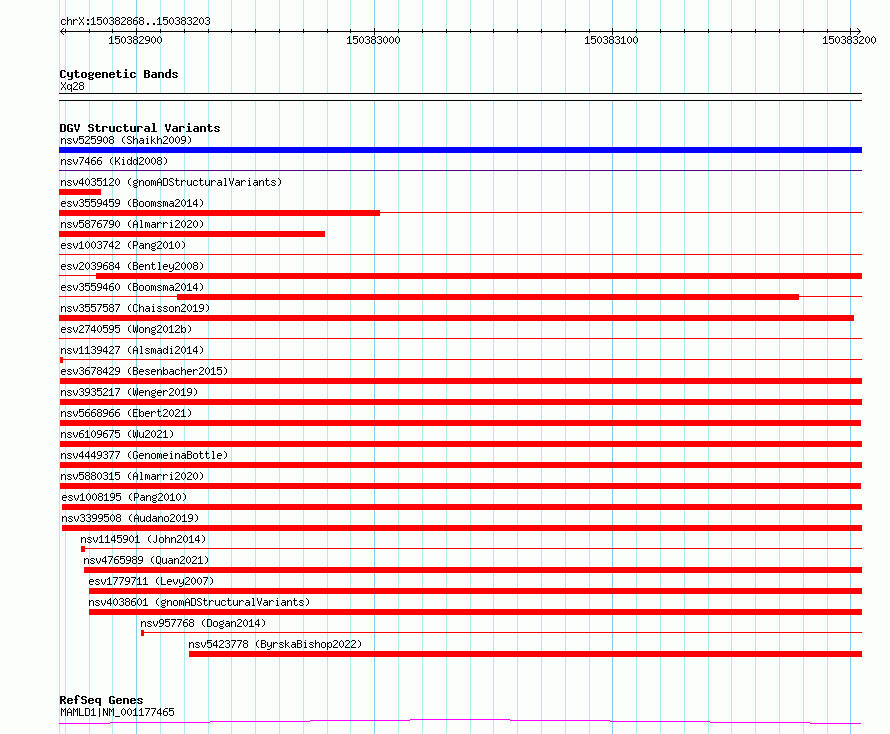The image size is (890, 734).
Task: Select the Xq28 band label
Action: pyautogui.click(x=72, y=86)
